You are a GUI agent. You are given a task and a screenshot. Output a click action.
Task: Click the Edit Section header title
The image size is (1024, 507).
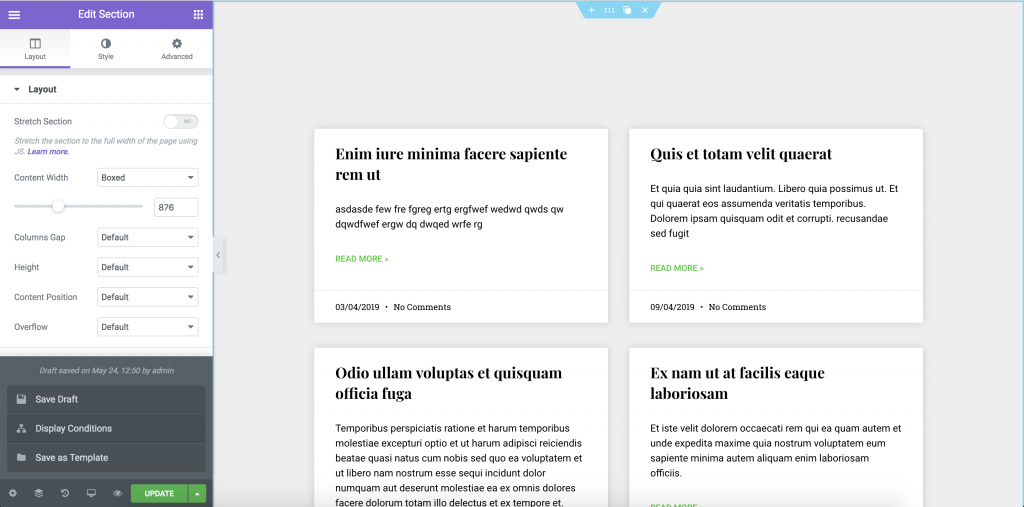106,14
